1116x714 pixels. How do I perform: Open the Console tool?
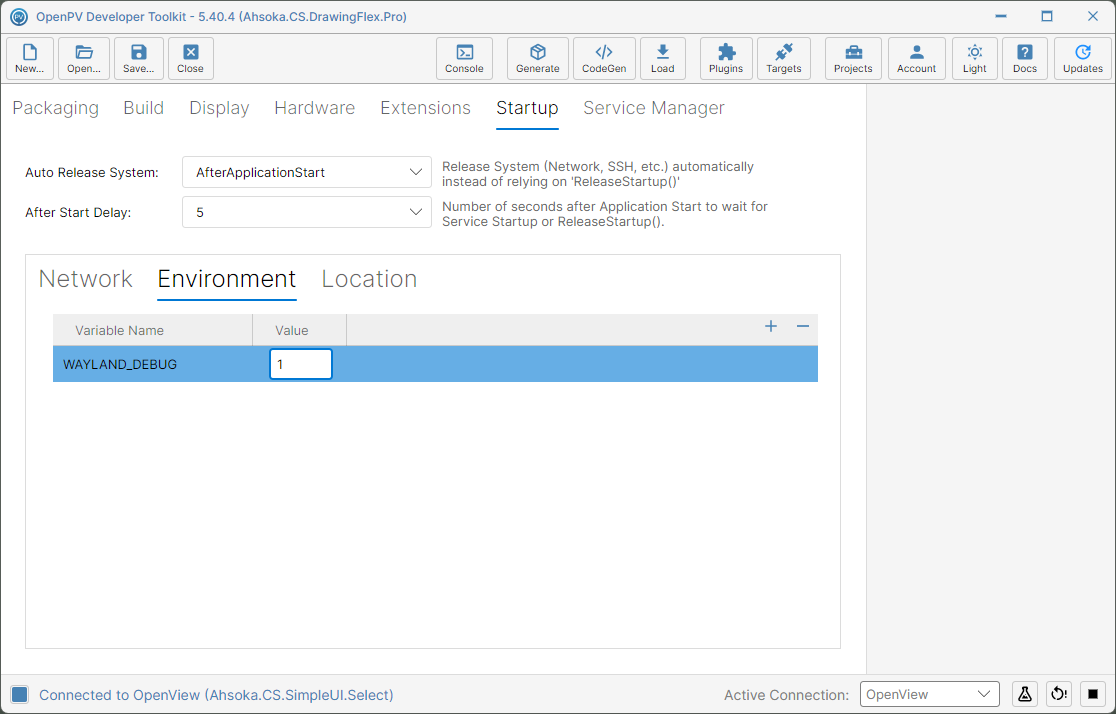pyautogui.click(x=464, y=58)
